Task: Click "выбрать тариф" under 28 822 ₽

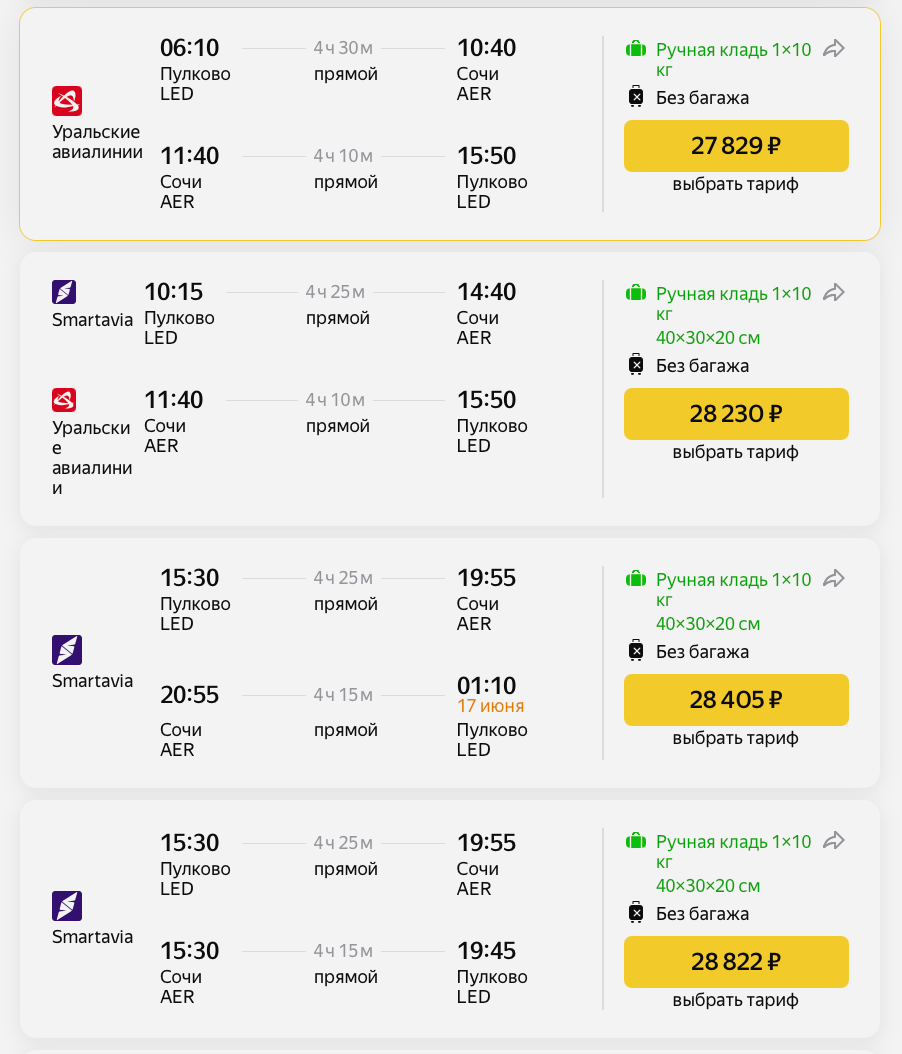Action: click(736, 1001)
